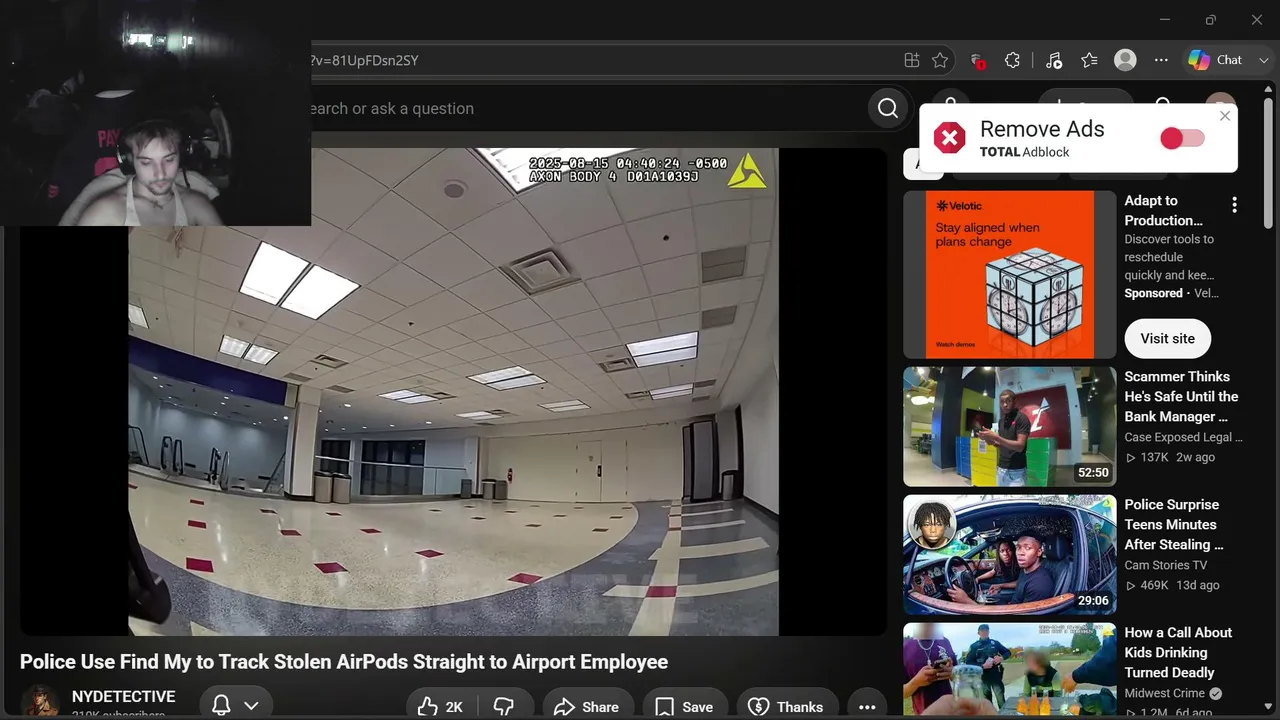
Task: Click the bodycam video player
Action: click(453, 392)
